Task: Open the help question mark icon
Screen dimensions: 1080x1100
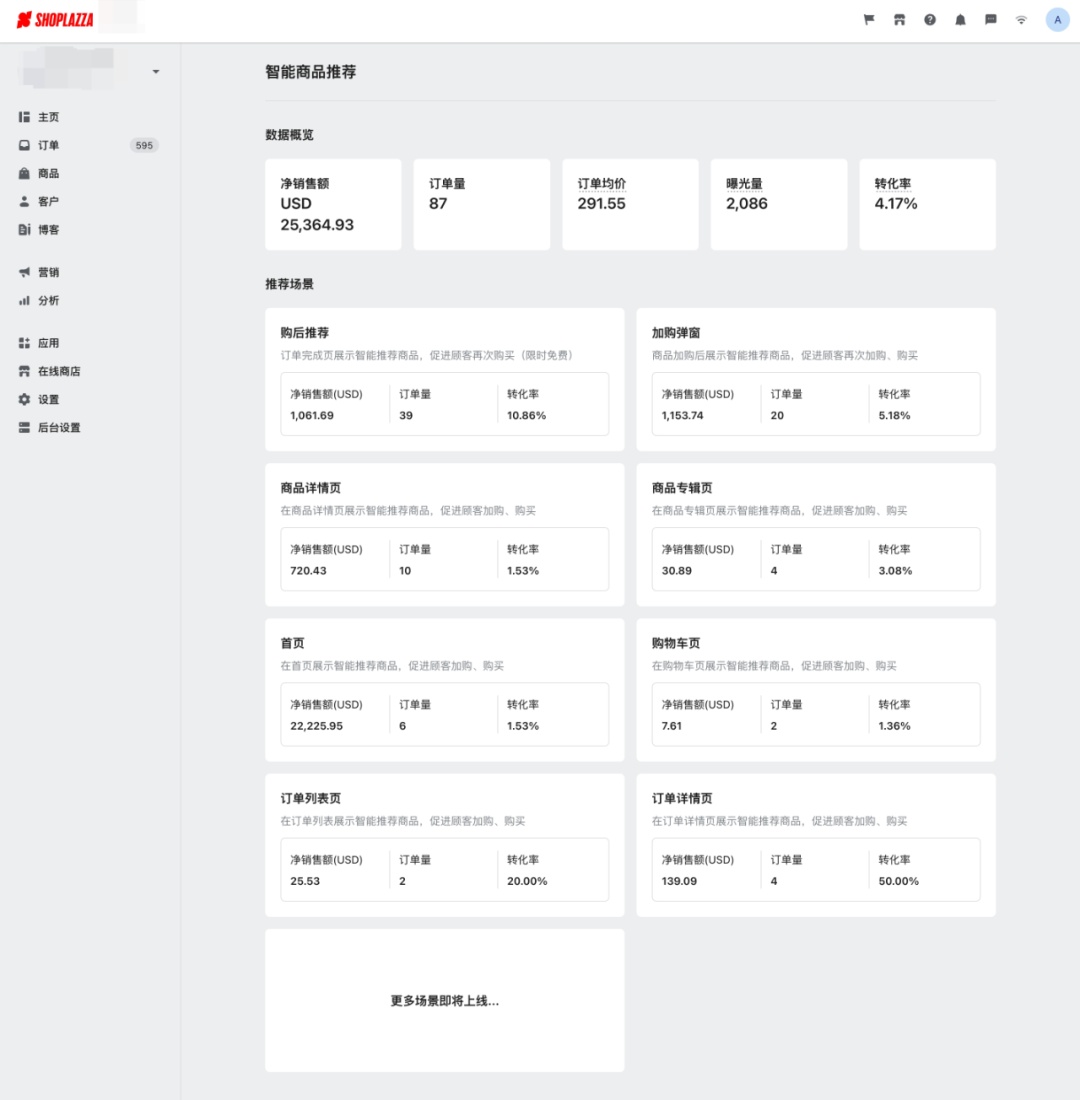Action: [x=930, y=20]
